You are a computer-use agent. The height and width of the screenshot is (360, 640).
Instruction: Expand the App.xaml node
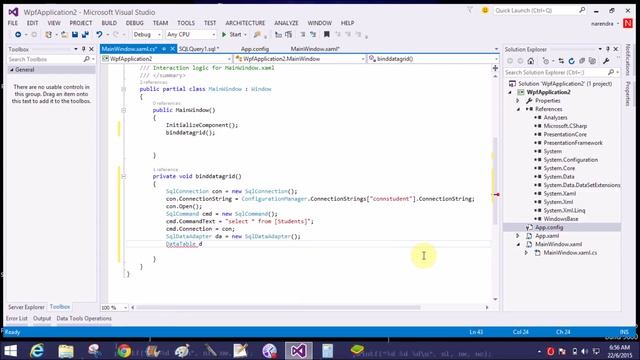(518, 236)
